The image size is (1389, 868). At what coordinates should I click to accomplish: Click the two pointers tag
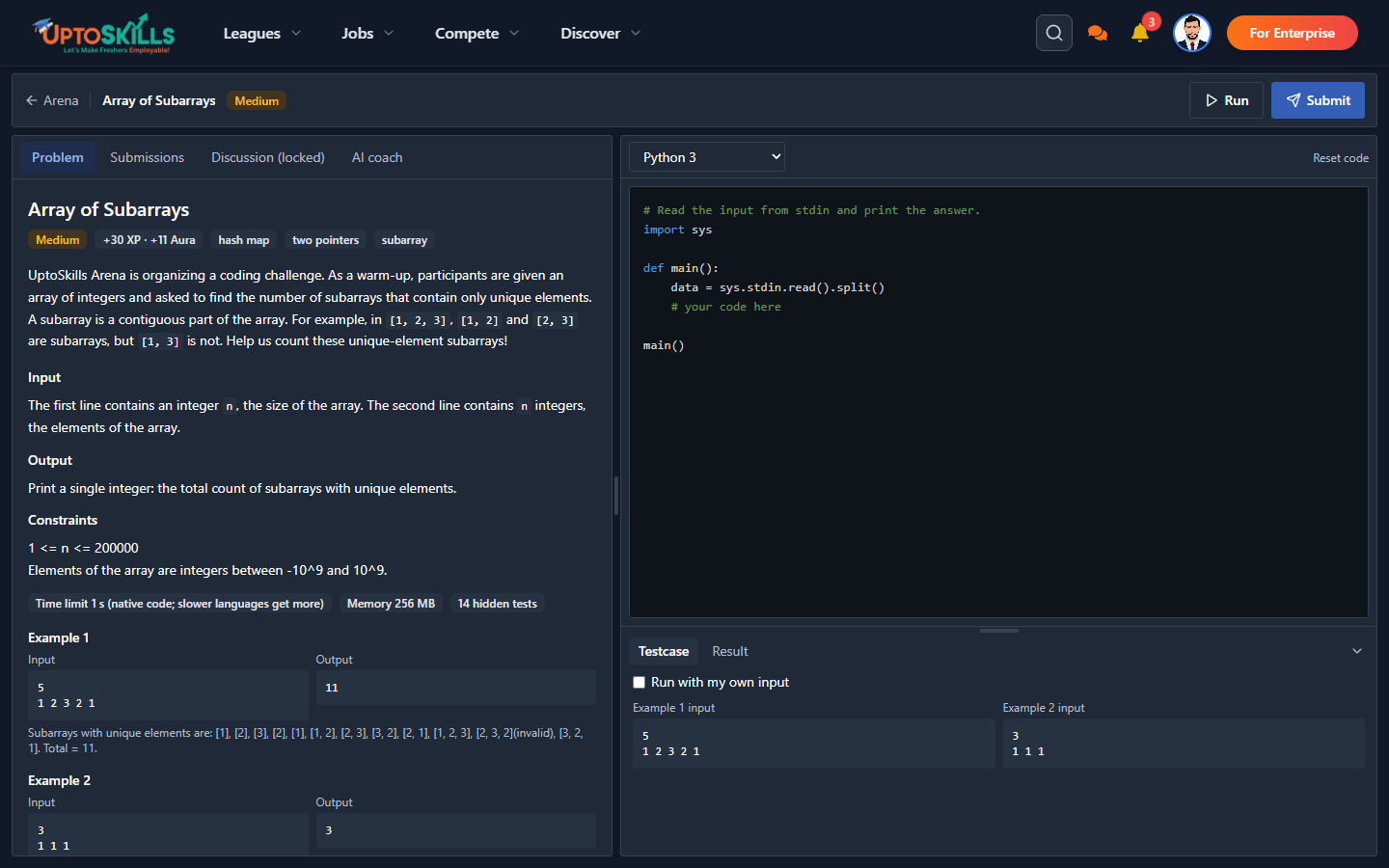325,240
